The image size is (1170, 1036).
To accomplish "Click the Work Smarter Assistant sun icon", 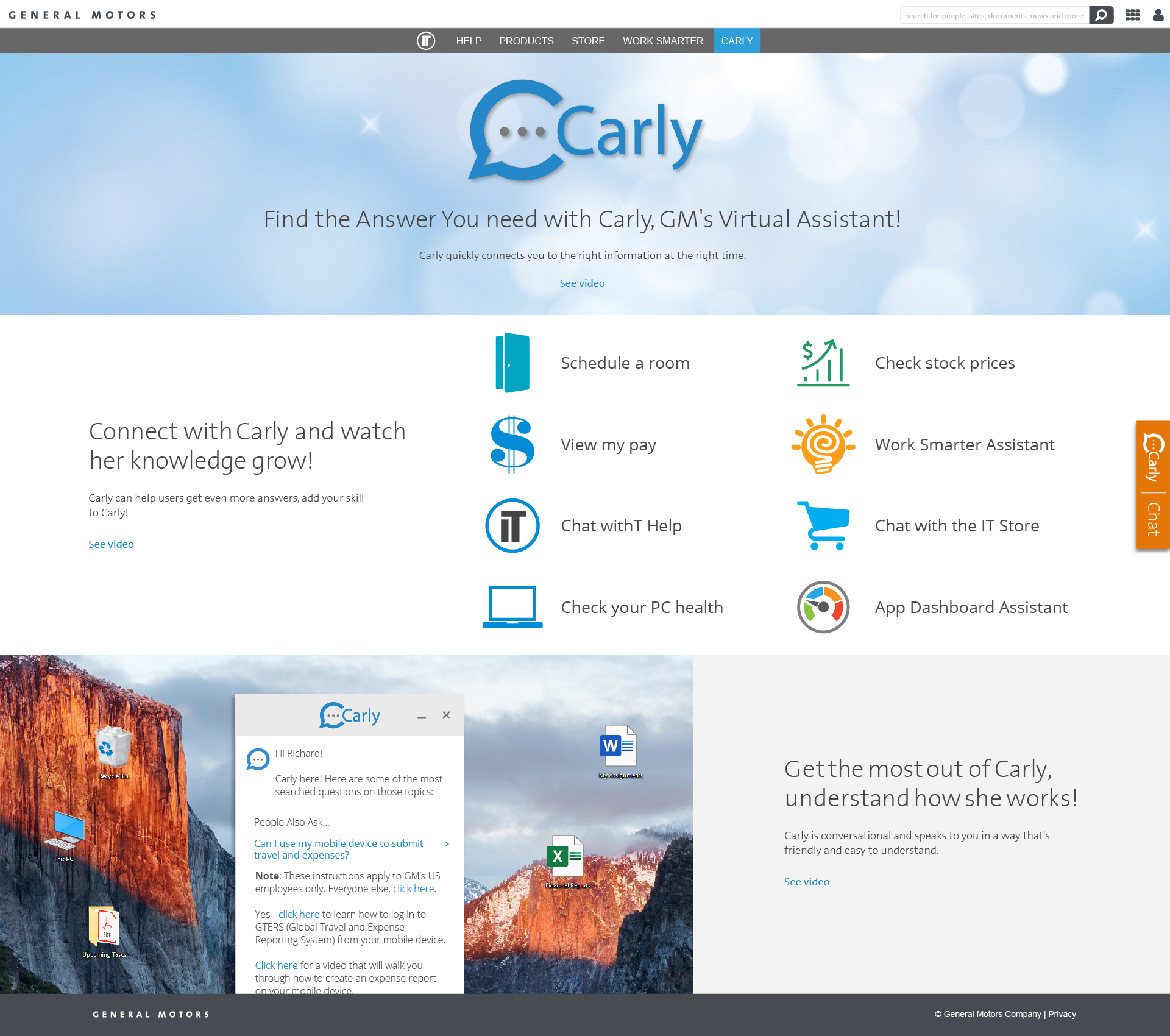I will point(822,444).
